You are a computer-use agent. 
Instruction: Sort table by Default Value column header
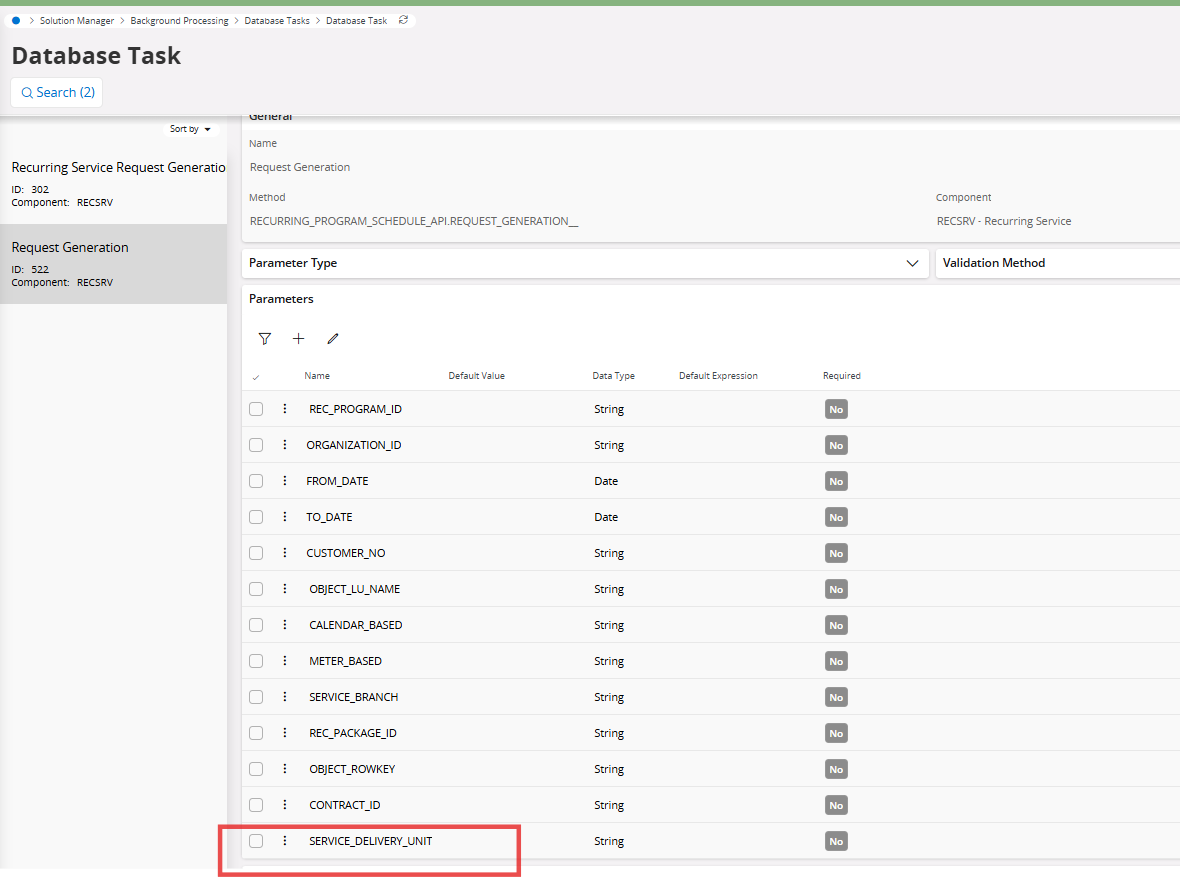476,376
